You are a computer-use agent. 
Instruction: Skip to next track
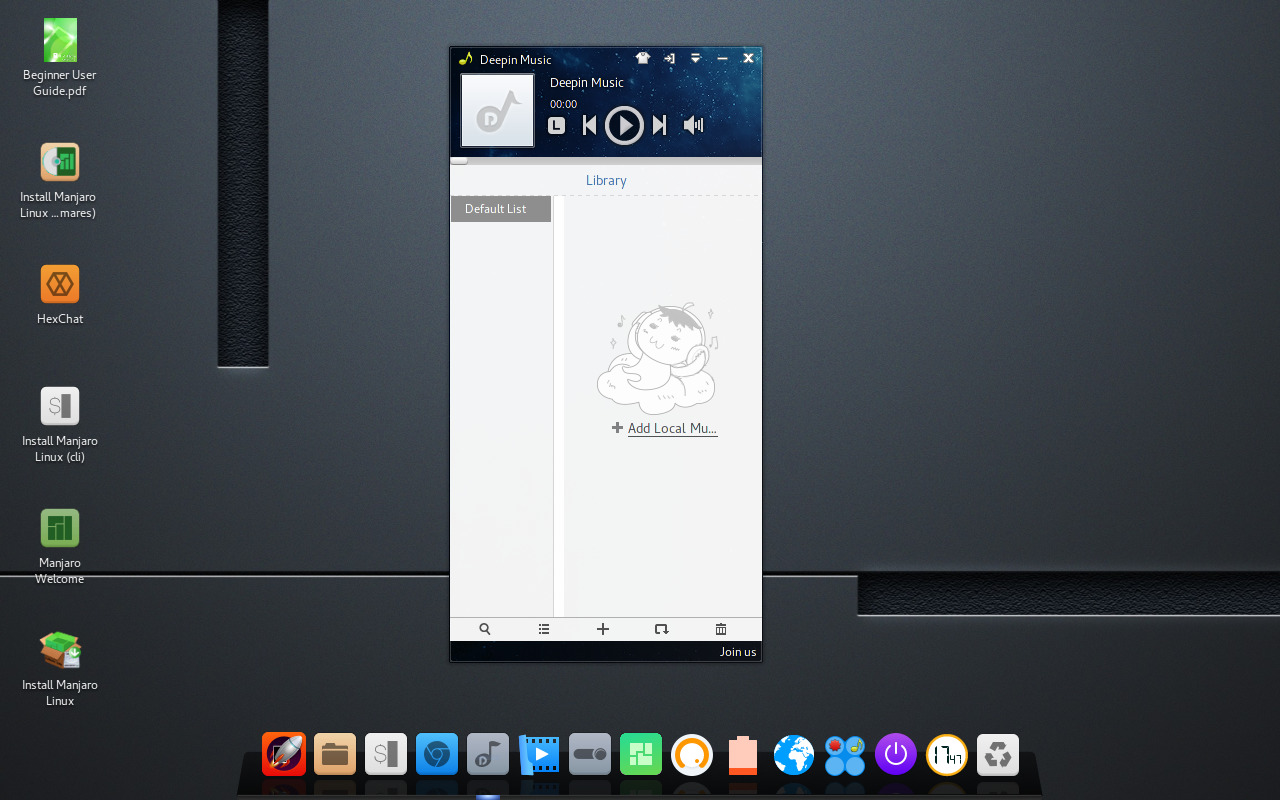(x=659, y=124)
